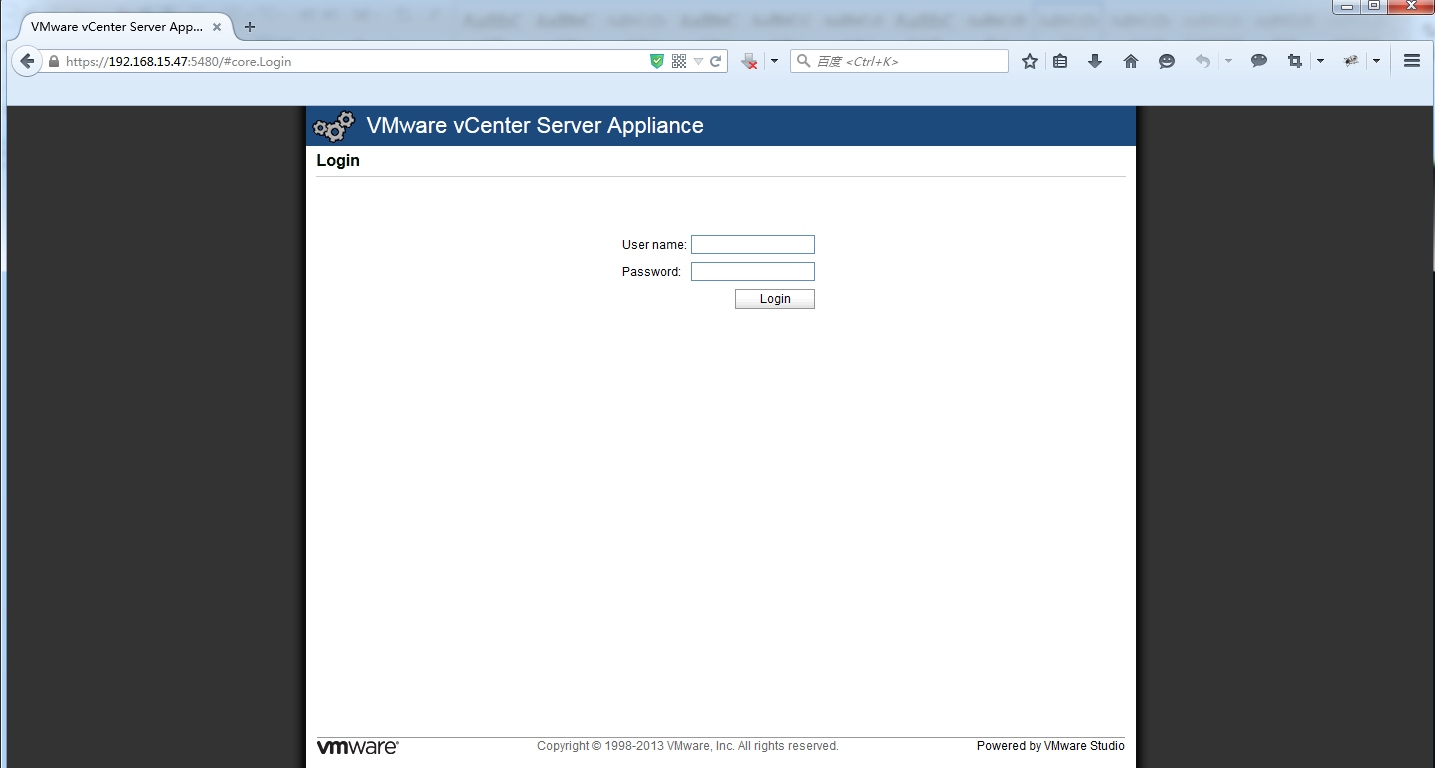
Task: Open the address bar history dropdown arrow
Action: (x=698, y=61)
